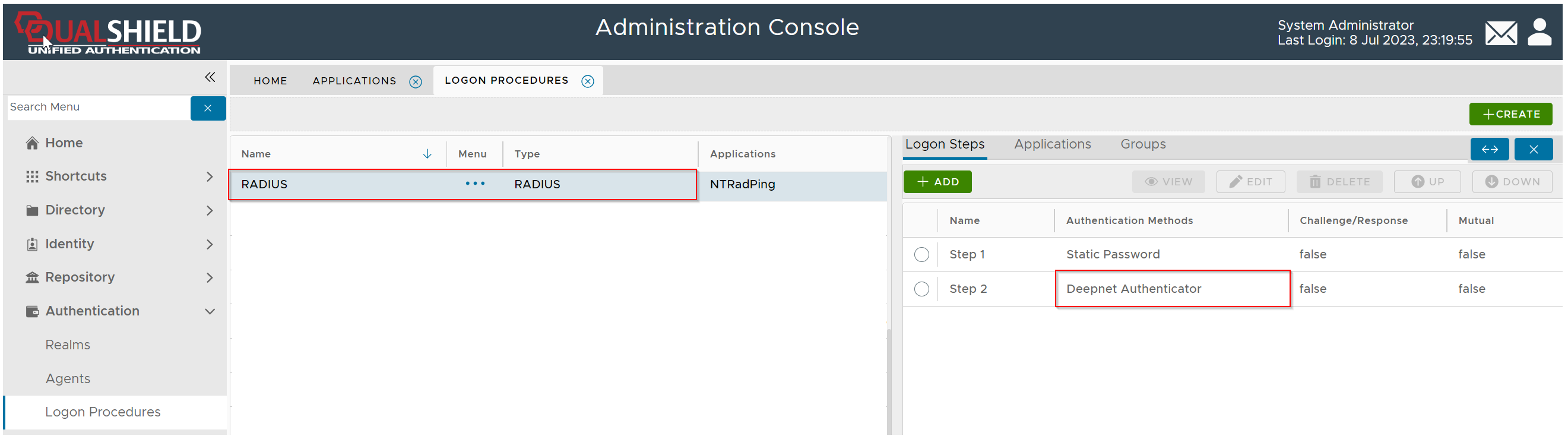Switch to the Applications panel tab
This screenshot has height=439, width=1568.
(1052, 144)
